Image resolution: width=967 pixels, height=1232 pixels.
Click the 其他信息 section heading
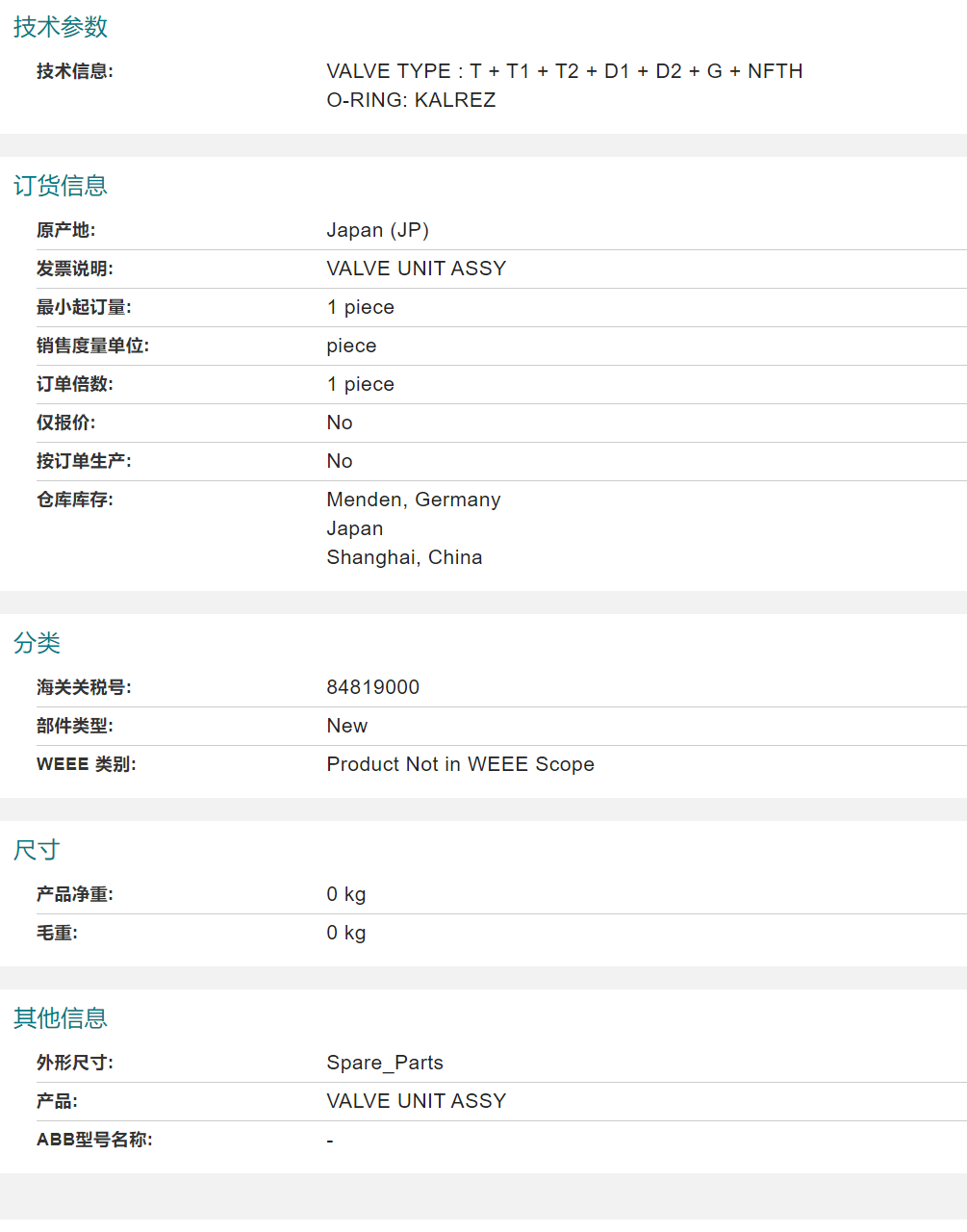pyautogui.click(x=61, y=1018)
